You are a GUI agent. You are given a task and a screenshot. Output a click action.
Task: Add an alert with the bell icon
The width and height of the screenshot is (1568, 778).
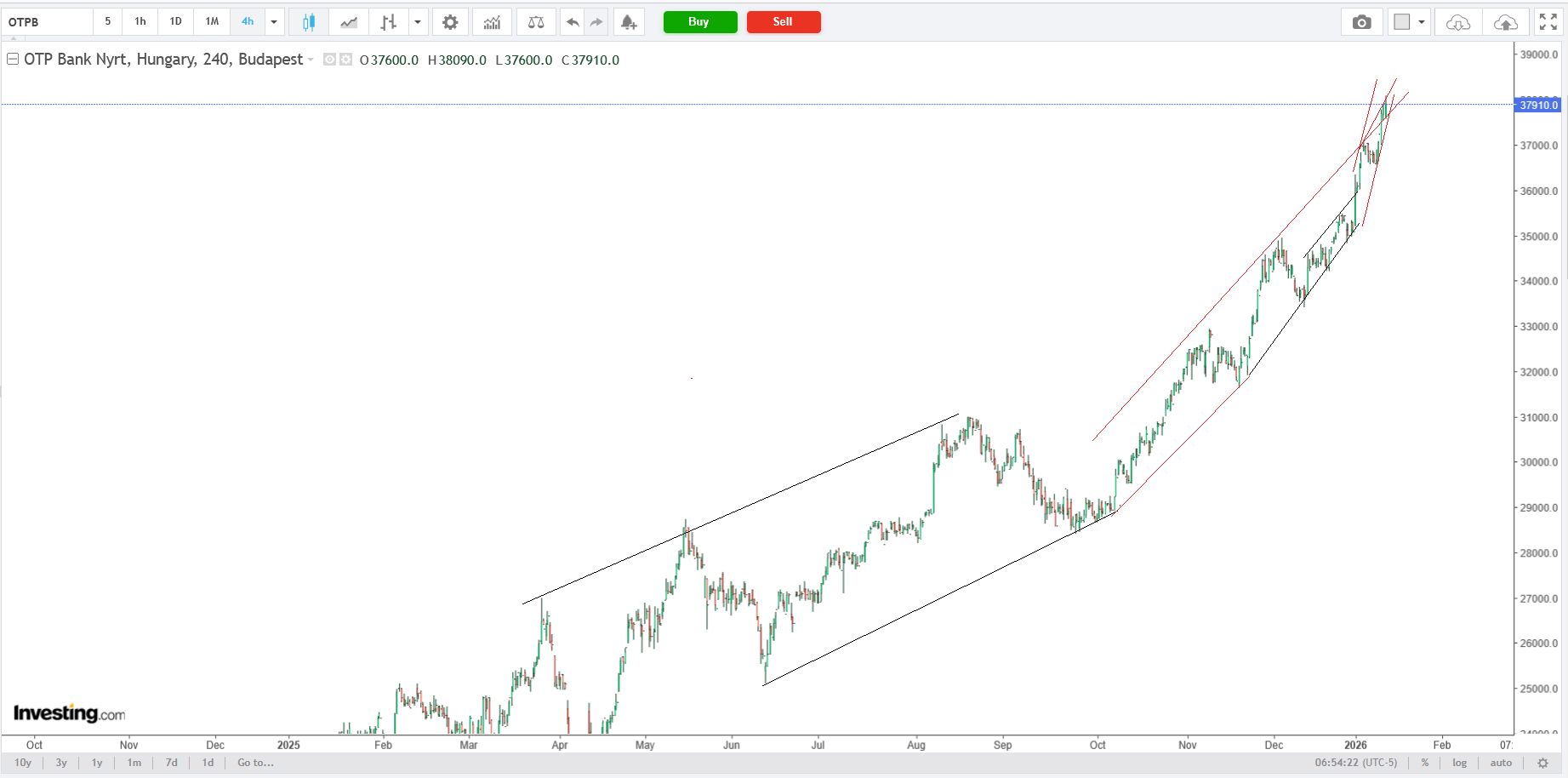click(x=628, y=22)
